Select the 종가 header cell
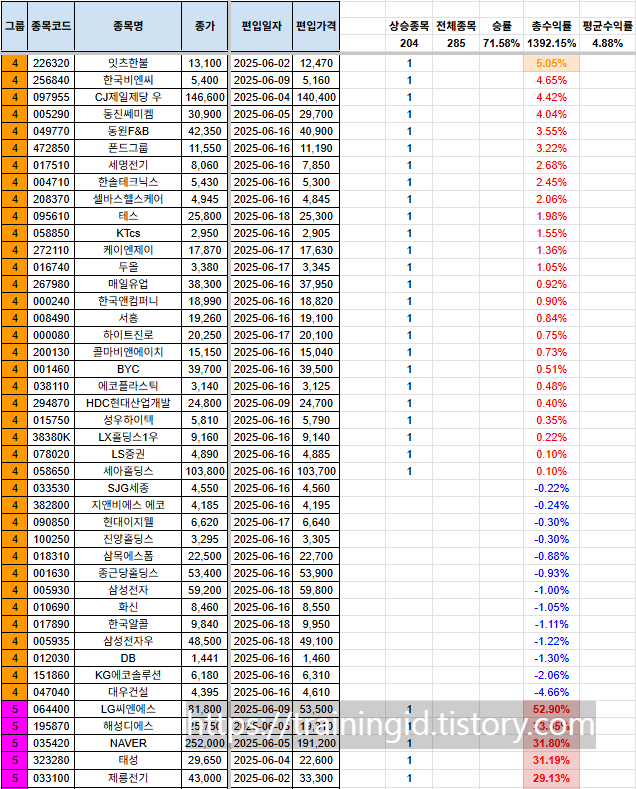636x789 pixels. [x=205, y=26]
